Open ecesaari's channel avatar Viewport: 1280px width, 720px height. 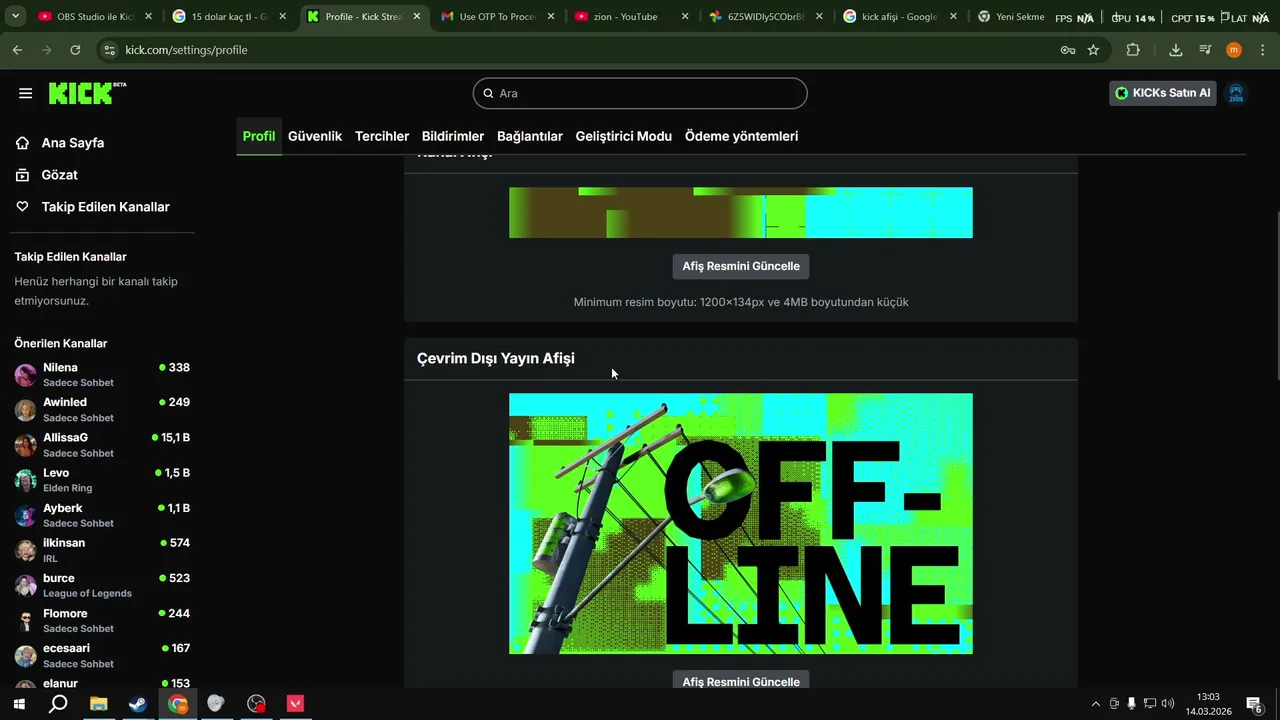(26, 656)
